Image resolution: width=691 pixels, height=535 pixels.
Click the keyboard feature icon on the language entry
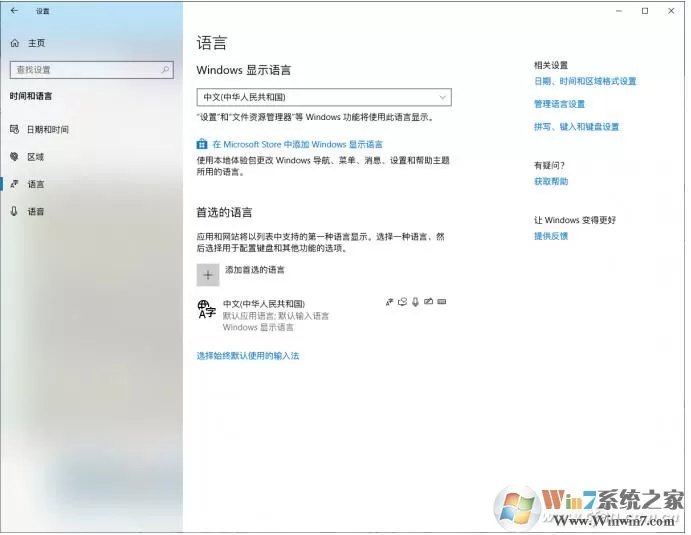coord(442,301)
